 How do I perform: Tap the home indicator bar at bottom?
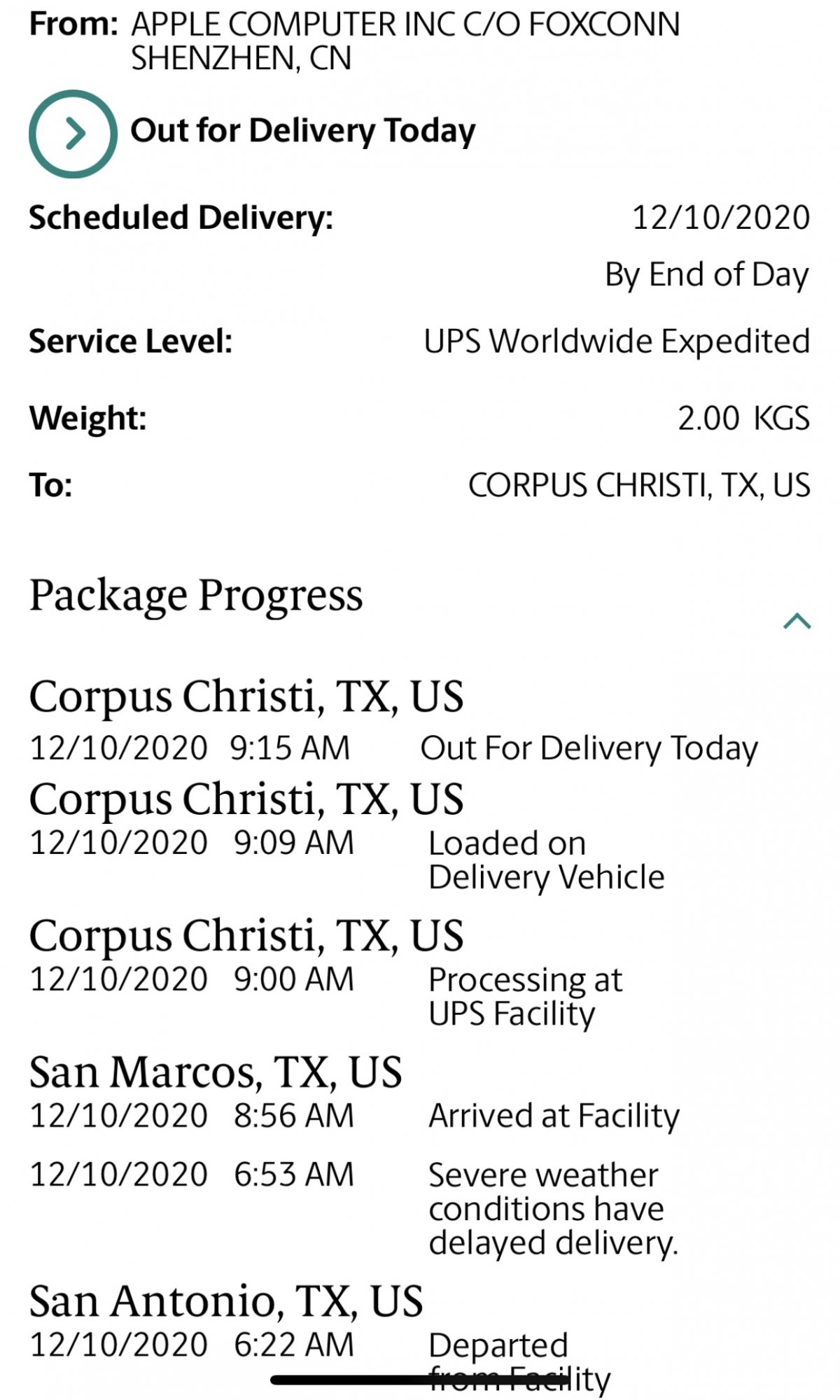pos(420,1380)
